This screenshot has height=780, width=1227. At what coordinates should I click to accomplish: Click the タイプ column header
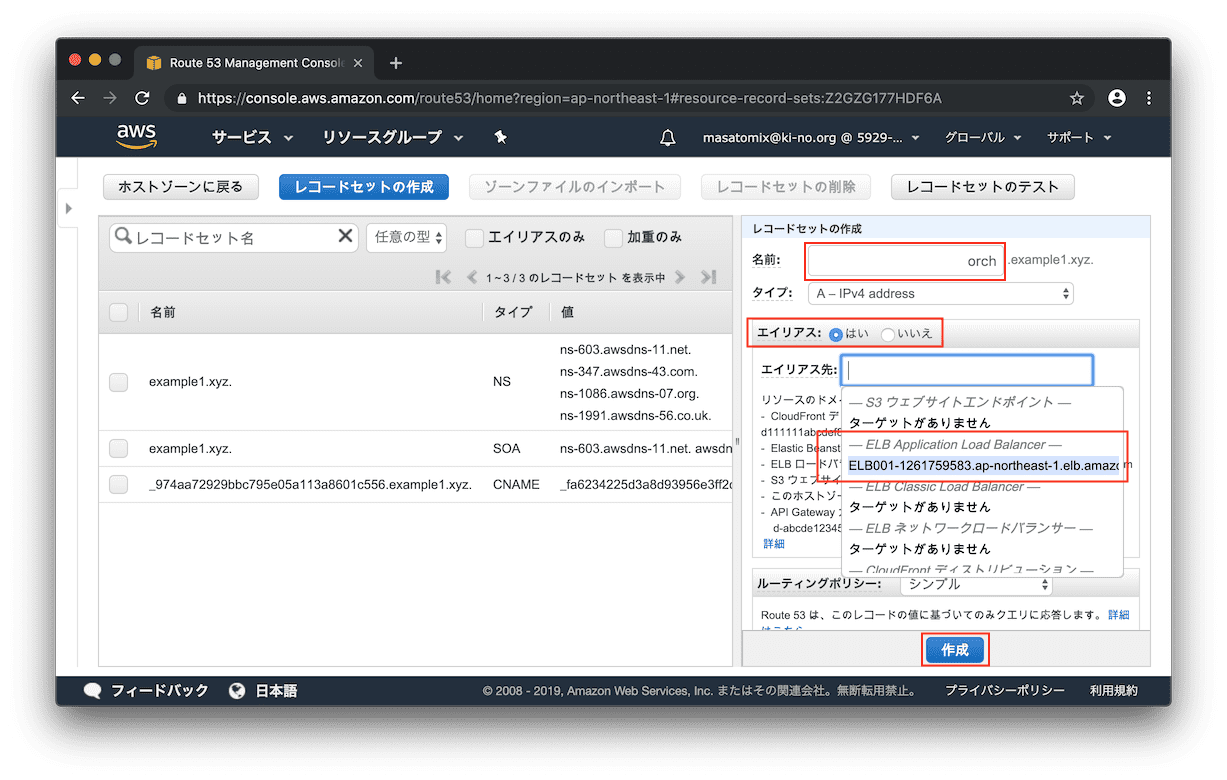click(513, 313)
